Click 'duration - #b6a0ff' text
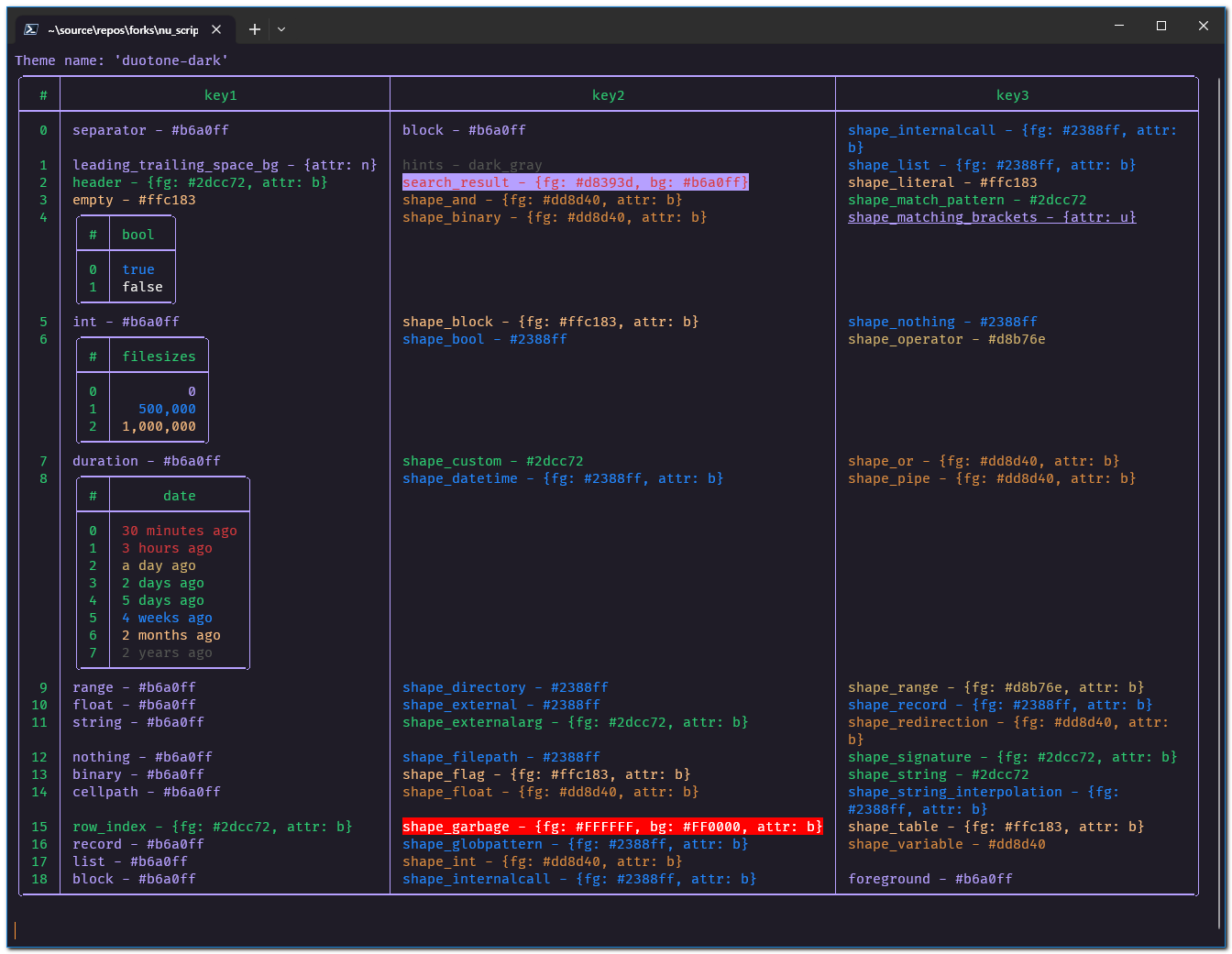The height and width of the screenshot is (954, 1232). pyautogui.click(x=147, y=461)
